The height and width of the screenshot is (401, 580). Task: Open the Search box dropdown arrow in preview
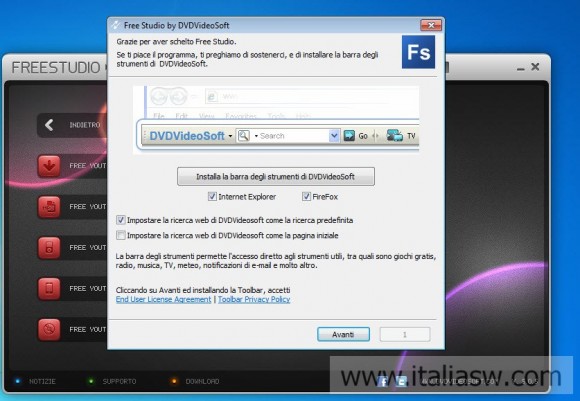pyautogui.click(x=334, y=136)
